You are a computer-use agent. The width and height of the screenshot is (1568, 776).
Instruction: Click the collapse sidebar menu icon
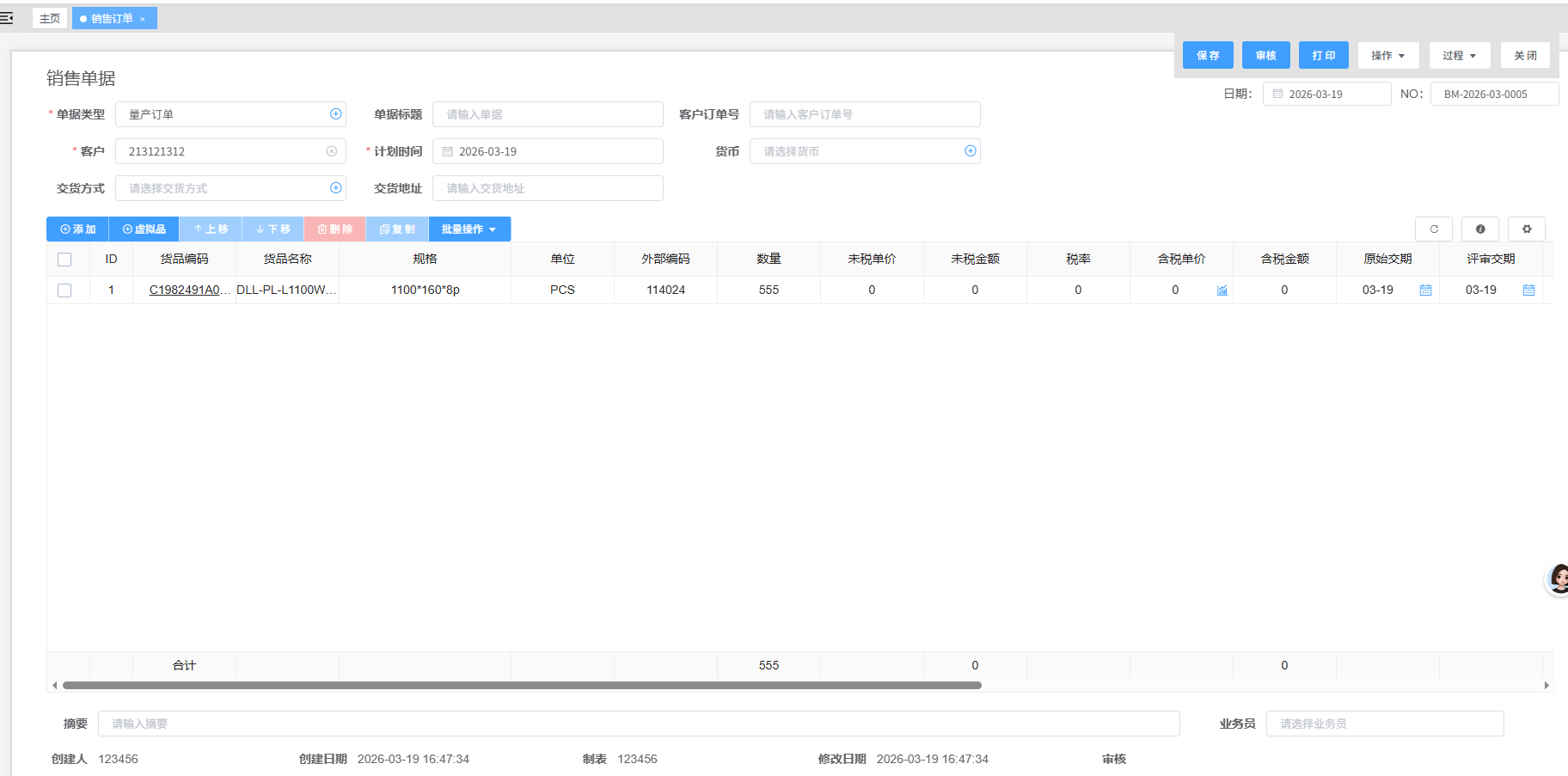(x=7, y=18)
